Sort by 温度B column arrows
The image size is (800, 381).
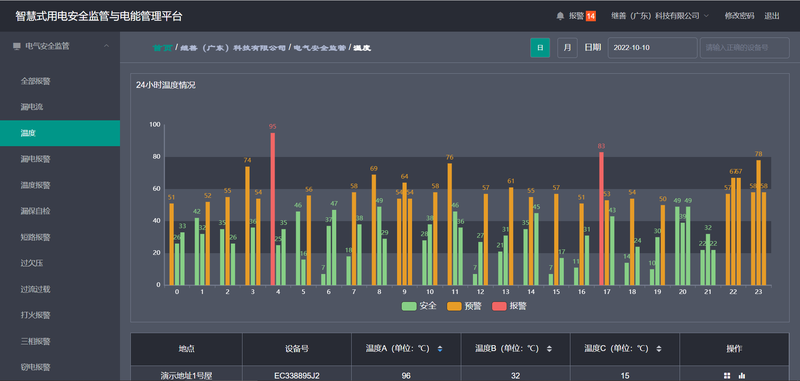549,349
